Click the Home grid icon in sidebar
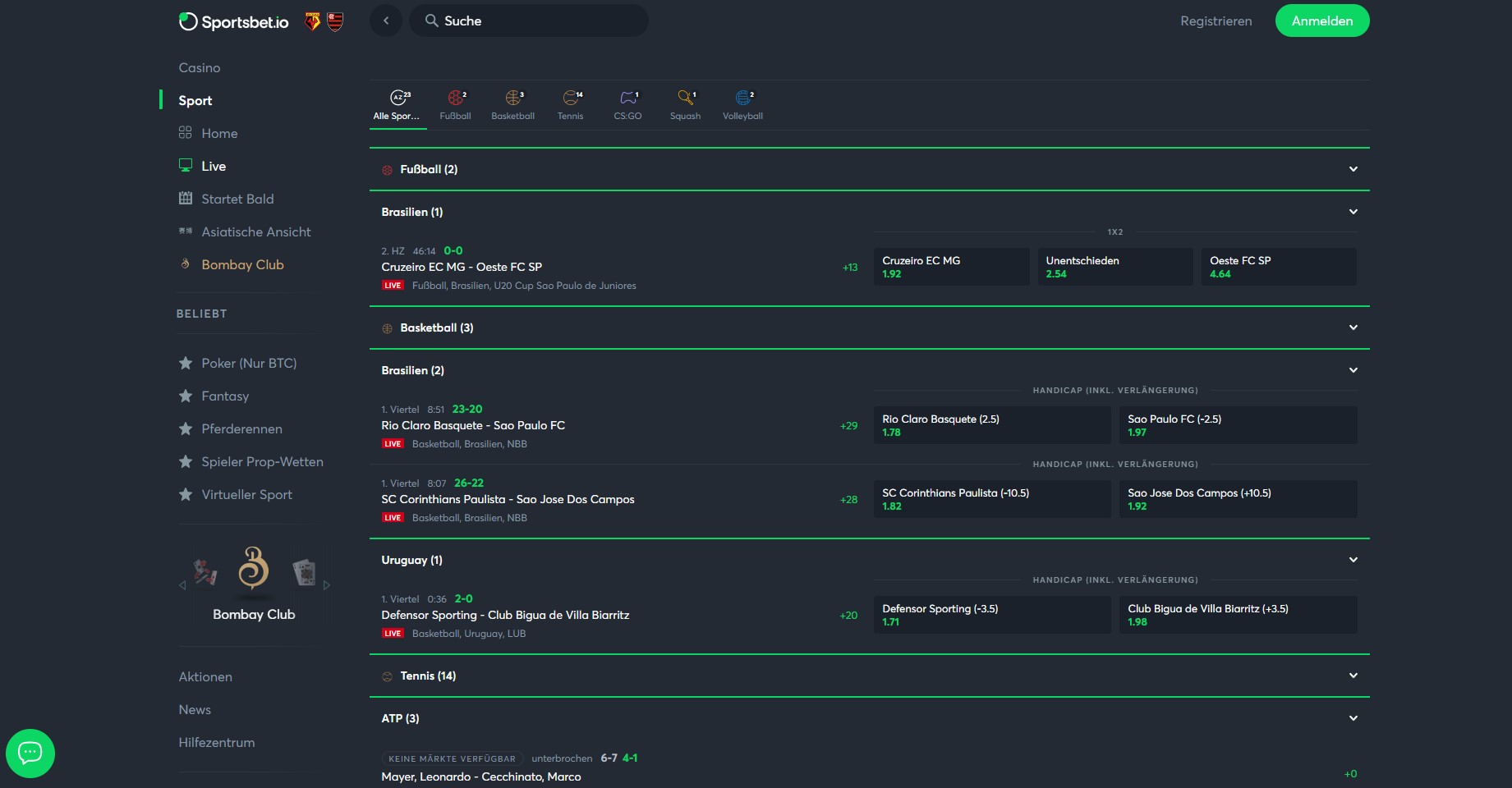This screenshot has width=1512, height=788. [x=186, y=133]
